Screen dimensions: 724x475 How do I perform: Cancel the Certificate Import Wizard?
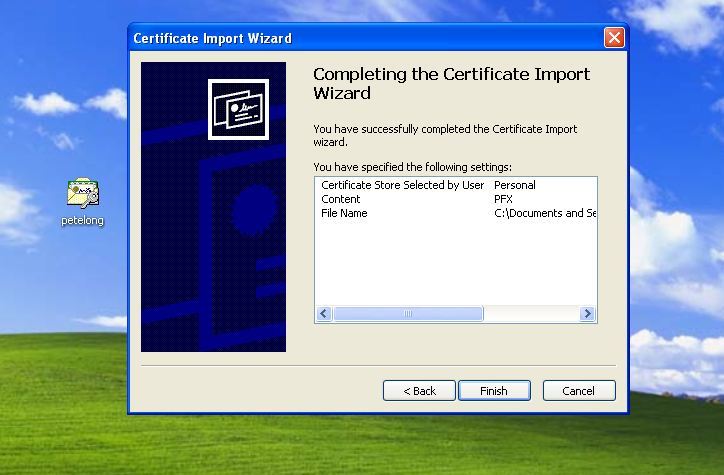click(579, 391)
